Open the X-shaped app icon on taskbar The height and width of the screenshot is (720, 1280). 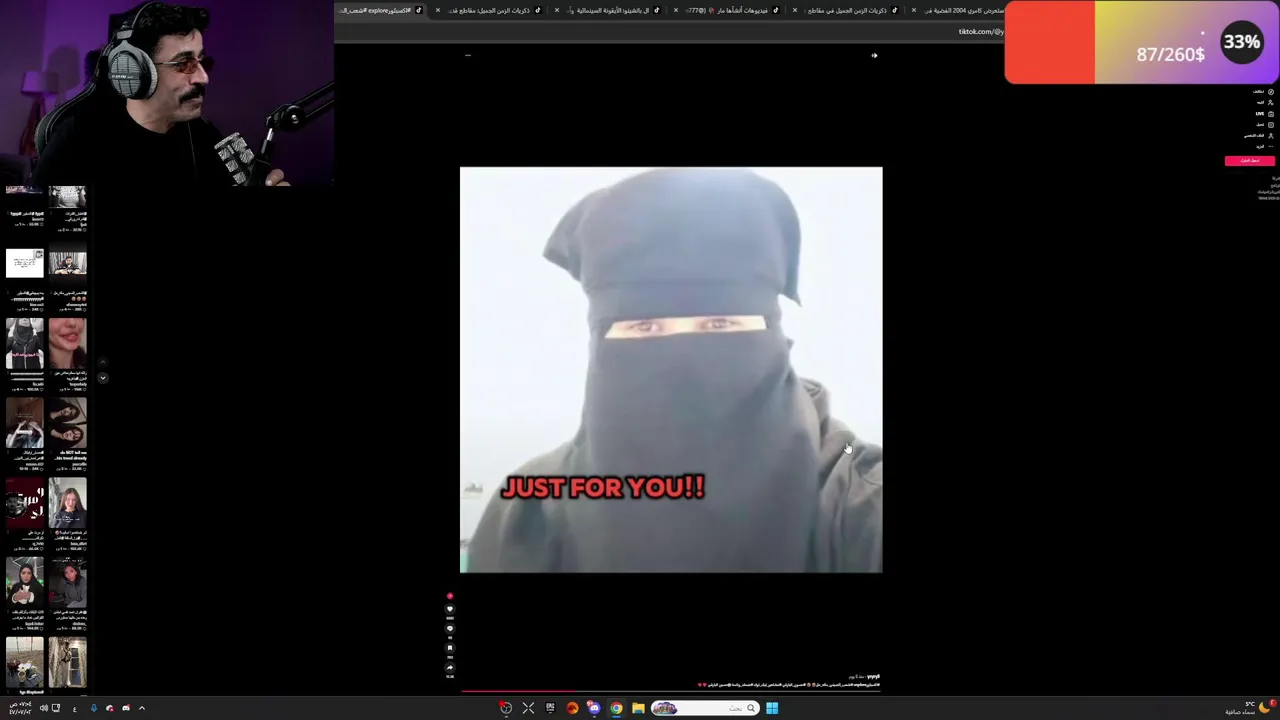coord(528,708)
